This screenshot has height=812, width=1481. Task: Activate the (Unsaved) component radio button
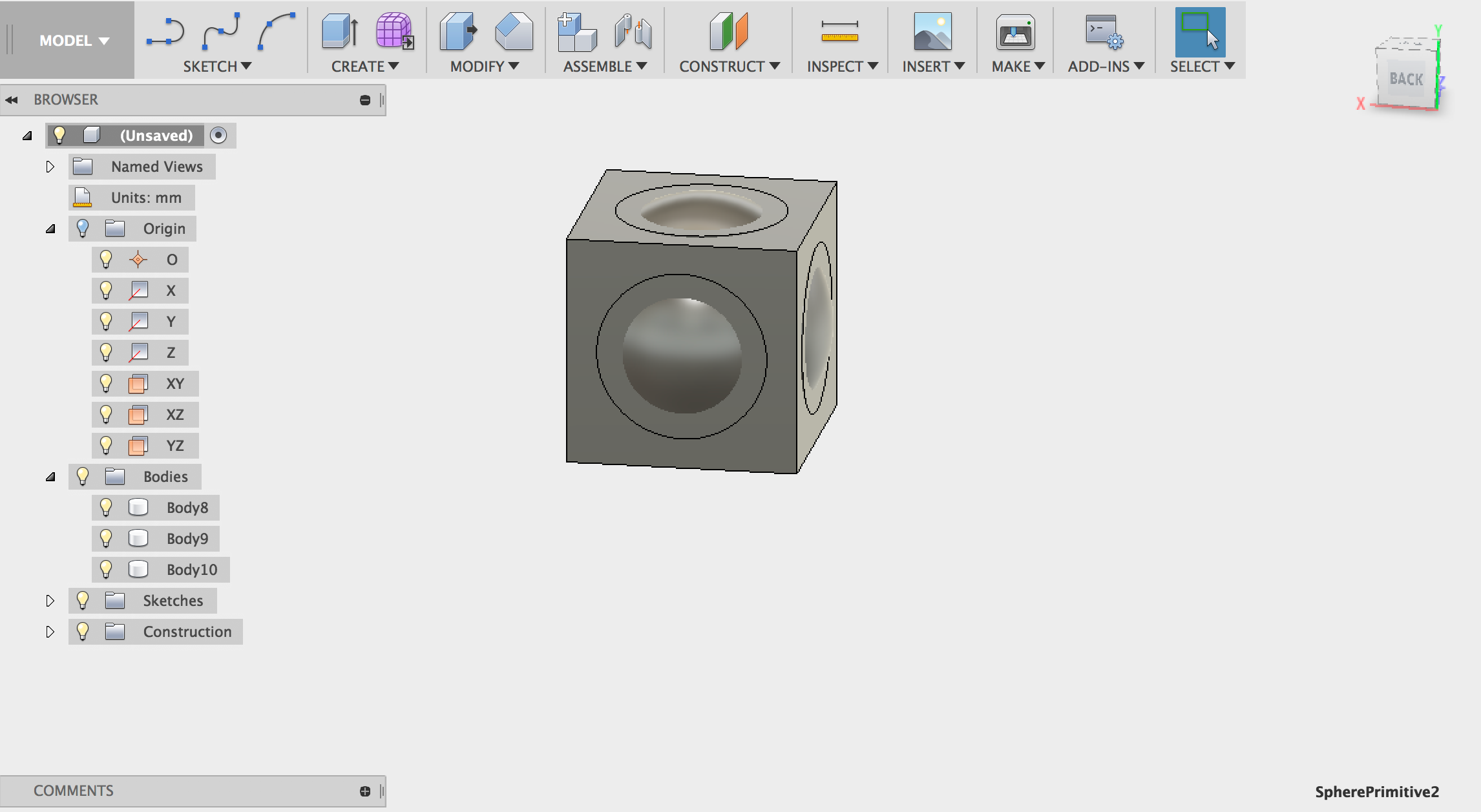218,136
